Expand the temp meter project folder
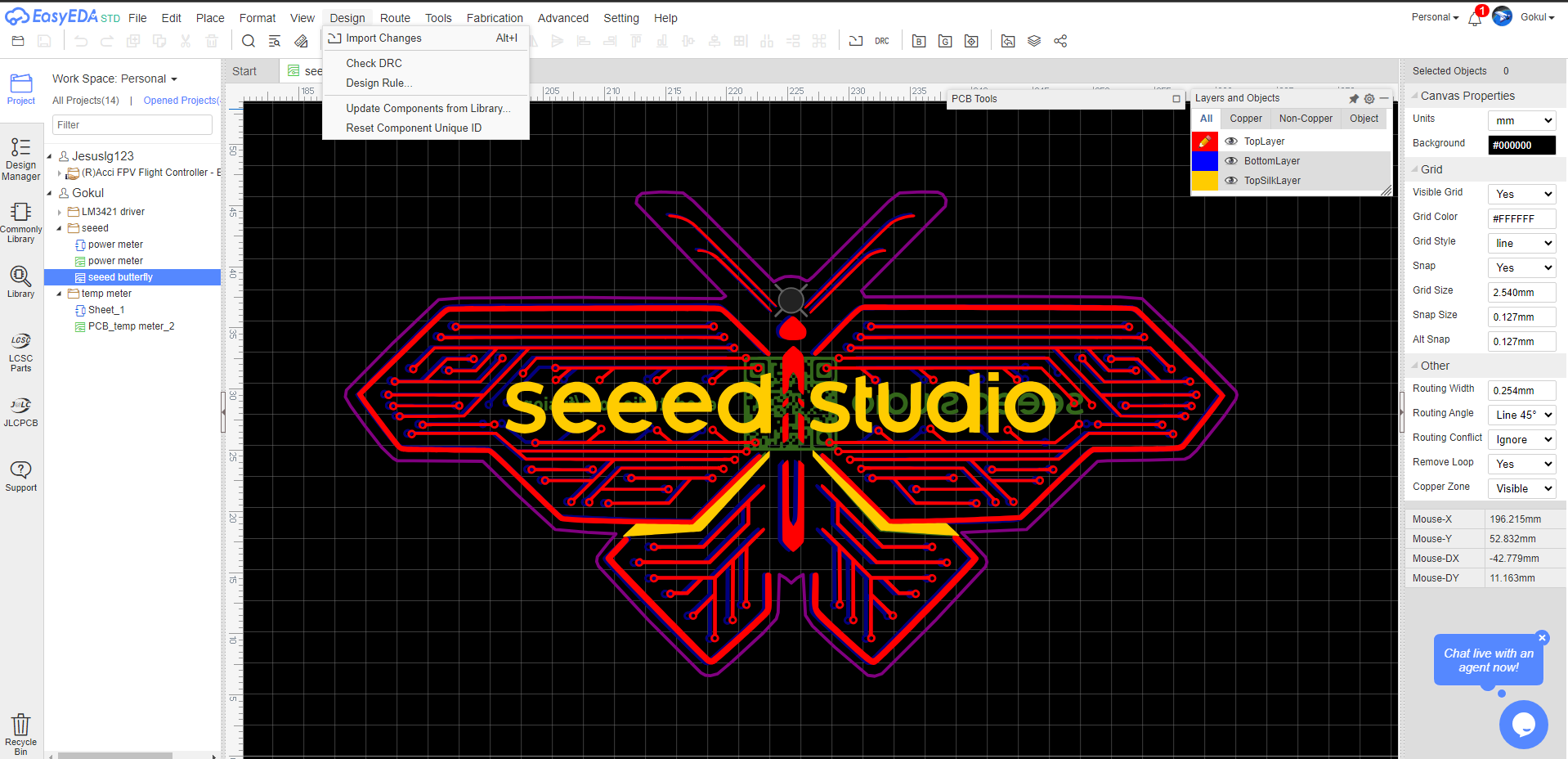The image size is (1568, 759). [58, 293]
